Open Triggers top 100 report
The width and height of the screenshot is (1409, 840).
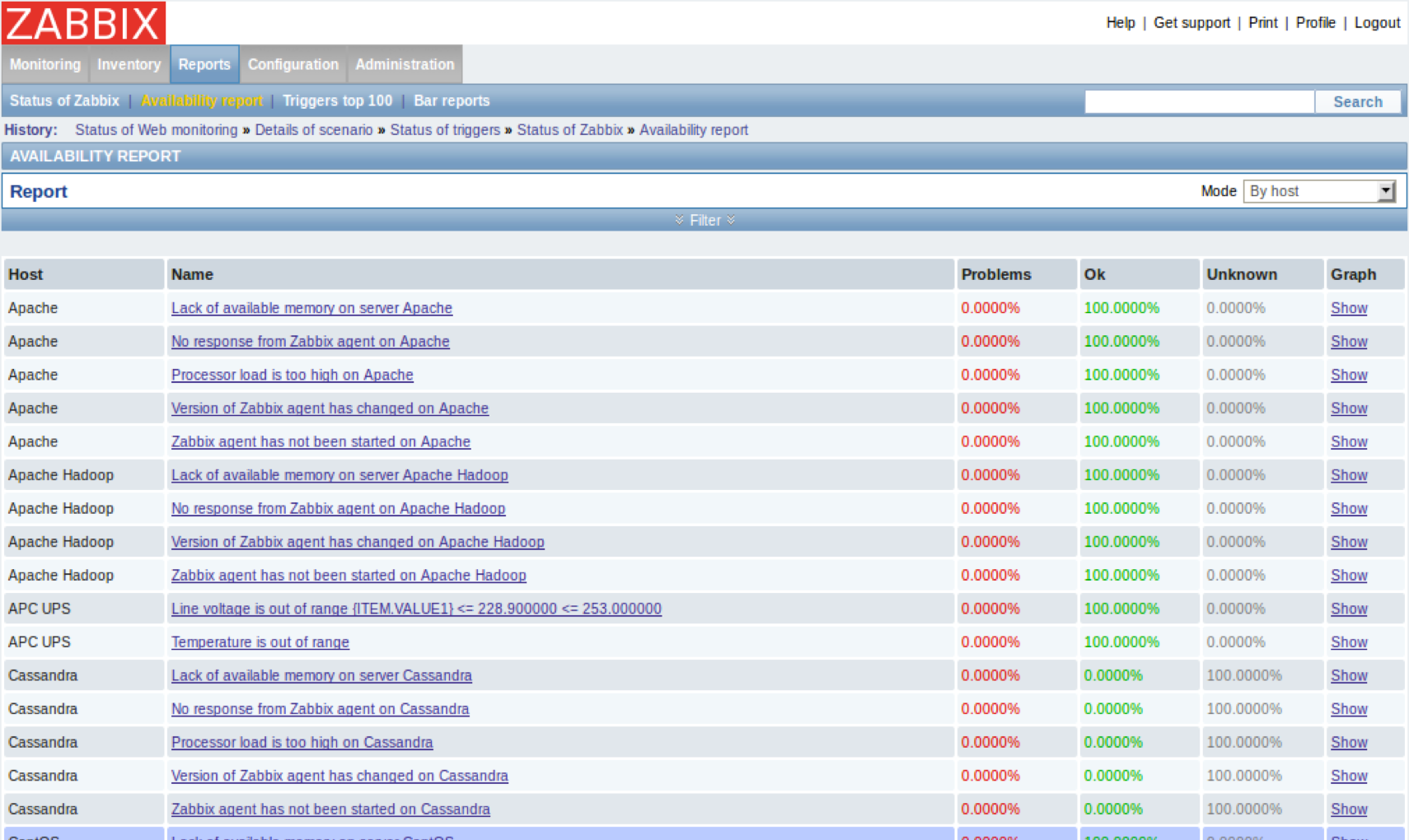338,100
